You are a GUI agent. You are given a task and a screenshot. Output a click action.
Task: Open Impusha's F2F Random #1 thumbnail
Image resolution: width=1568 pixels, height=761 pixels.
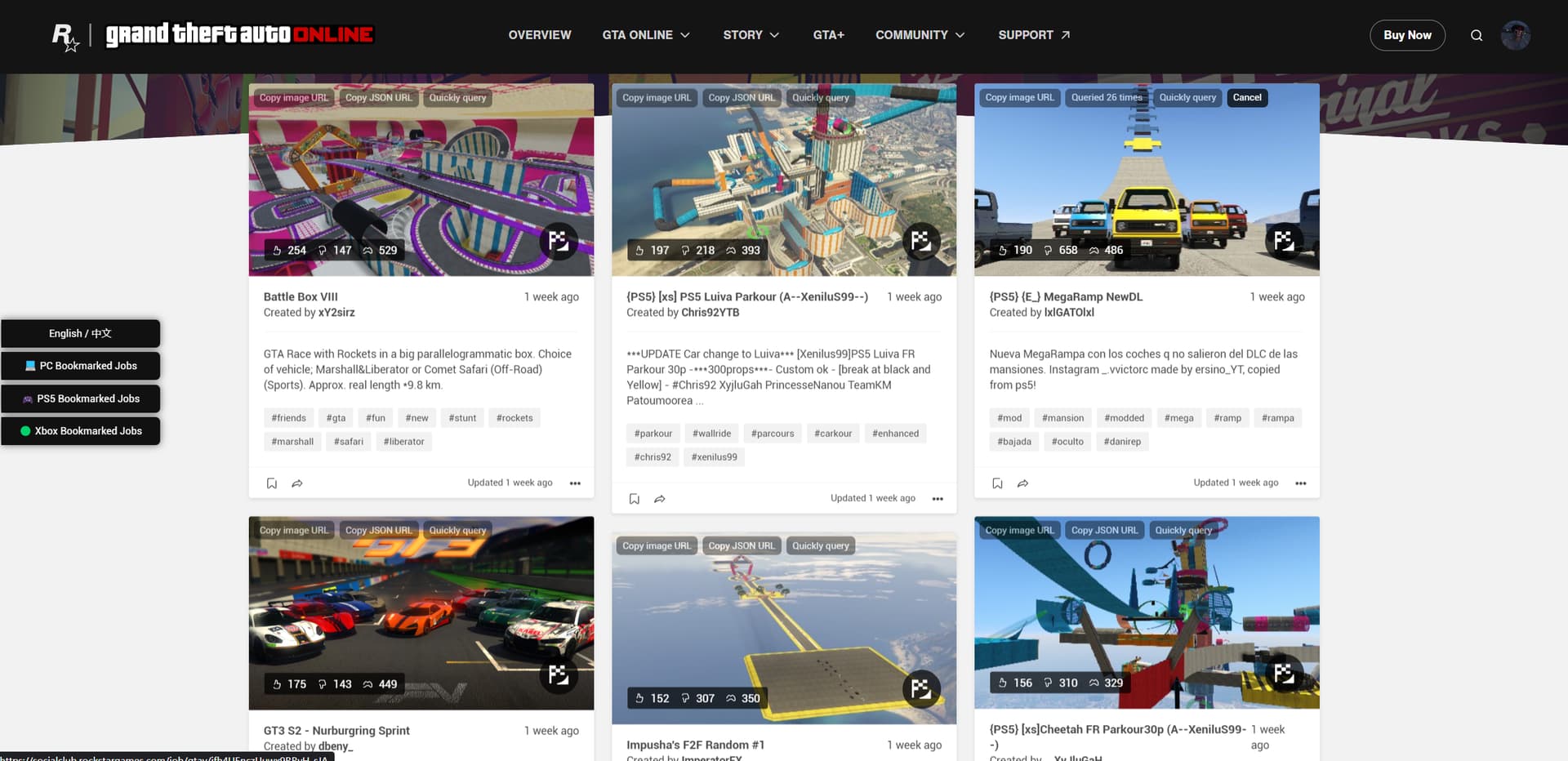point(784,629)
